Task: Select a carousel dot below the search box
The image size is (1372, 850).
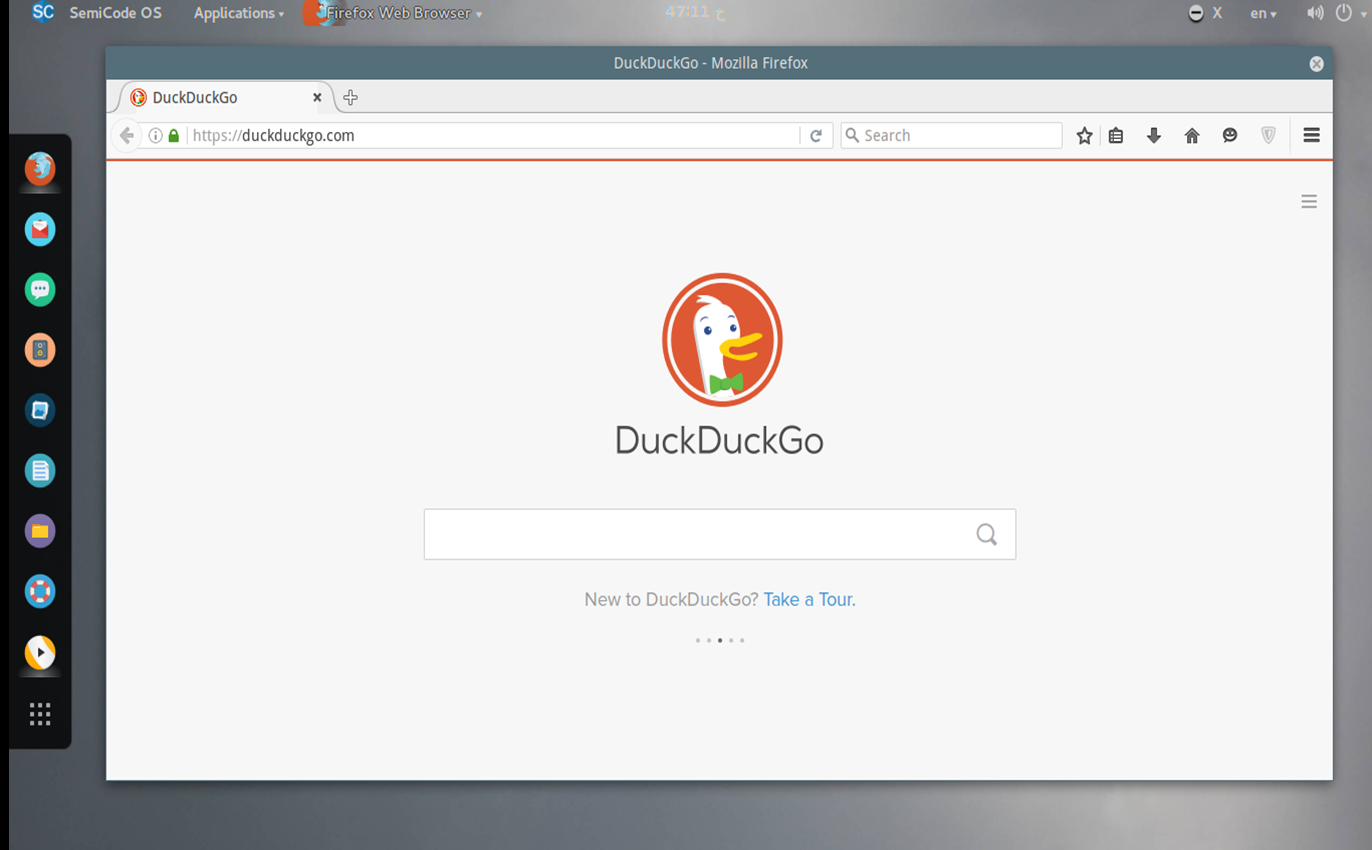Action: pyautogui.click(x=720, y=641)
